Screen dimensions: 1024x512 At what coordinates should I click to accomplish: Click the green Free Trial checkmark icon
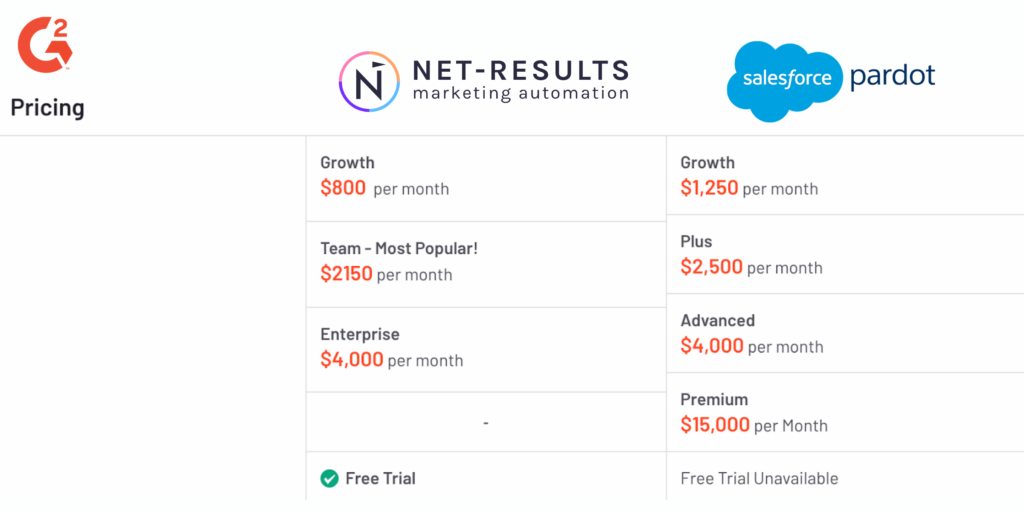coord(329,479)
